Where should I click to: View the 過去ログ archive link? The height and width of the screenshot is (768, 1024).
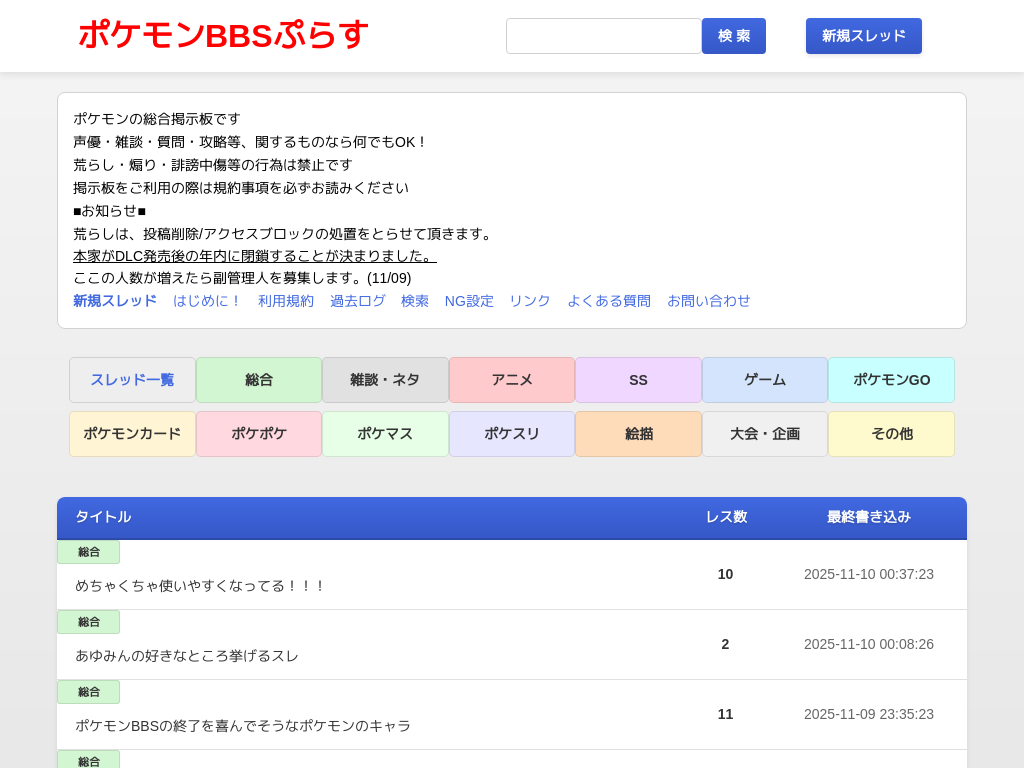(x=357, y=301)
